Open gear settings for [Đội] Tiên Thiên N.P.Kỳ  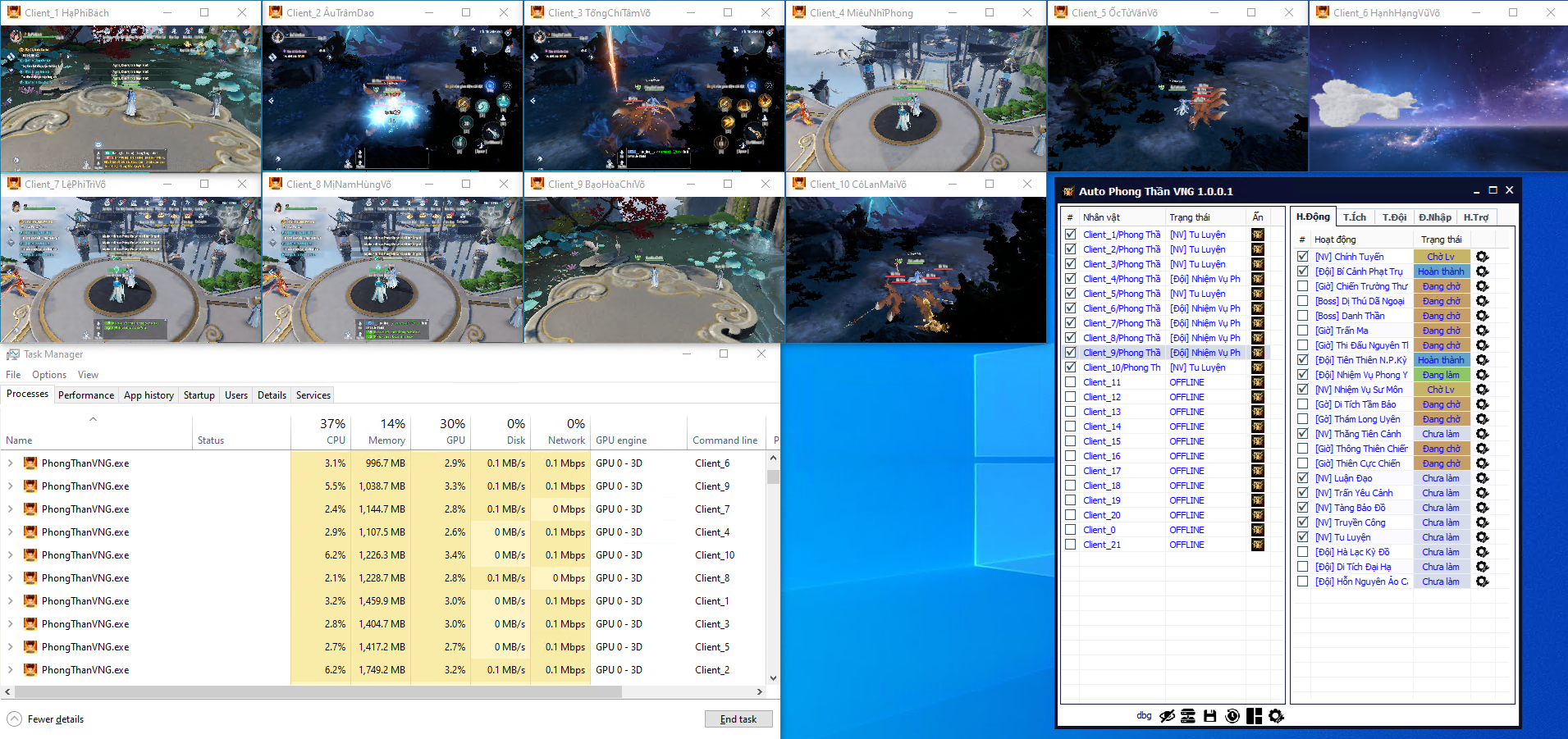pos(1482,360)
